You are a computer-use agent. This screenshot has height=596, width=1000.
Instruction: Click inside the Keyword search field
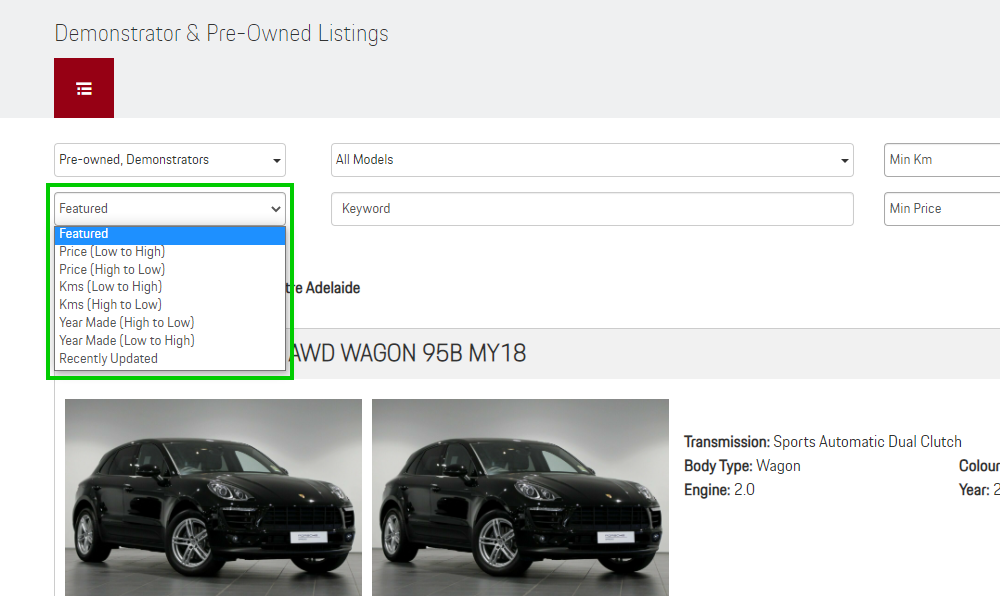pyautogui.click(x=592, y=208)
